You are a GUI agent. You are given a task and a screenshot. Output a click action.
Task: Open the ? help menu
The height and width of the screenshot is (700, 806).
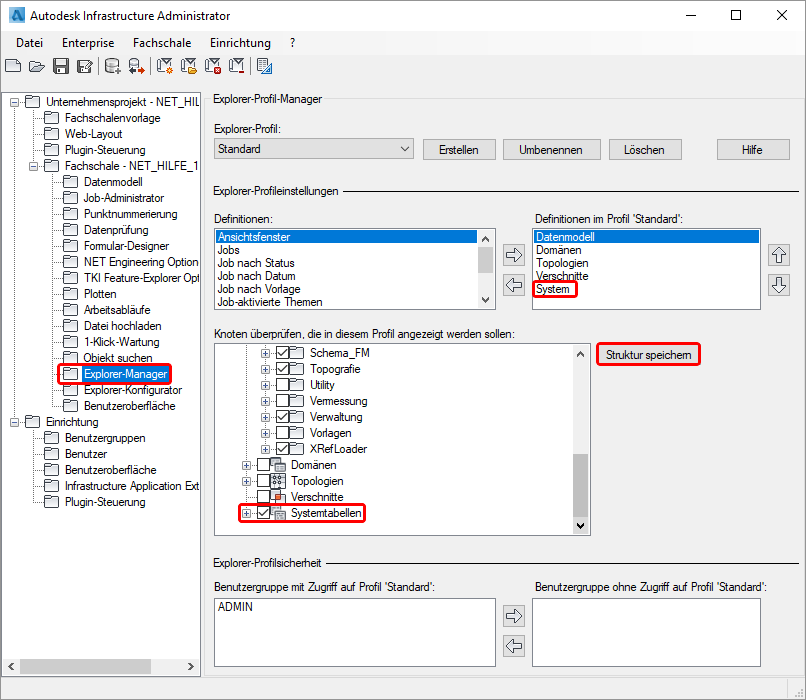[x=292, y=43]
